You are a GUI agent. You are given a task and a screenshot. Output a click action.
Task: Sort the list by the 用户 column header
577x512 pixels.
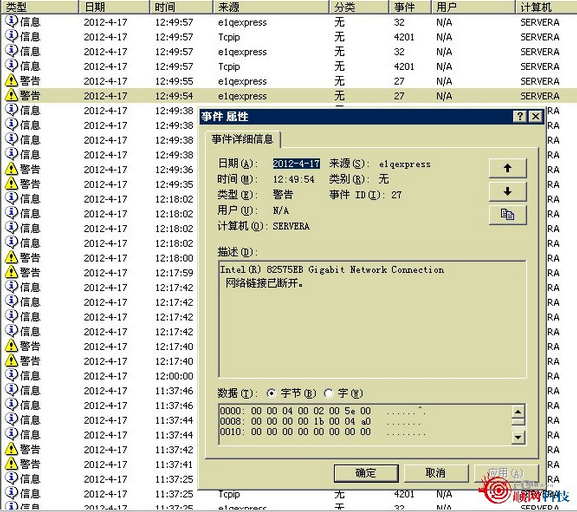tap(473, 7)
